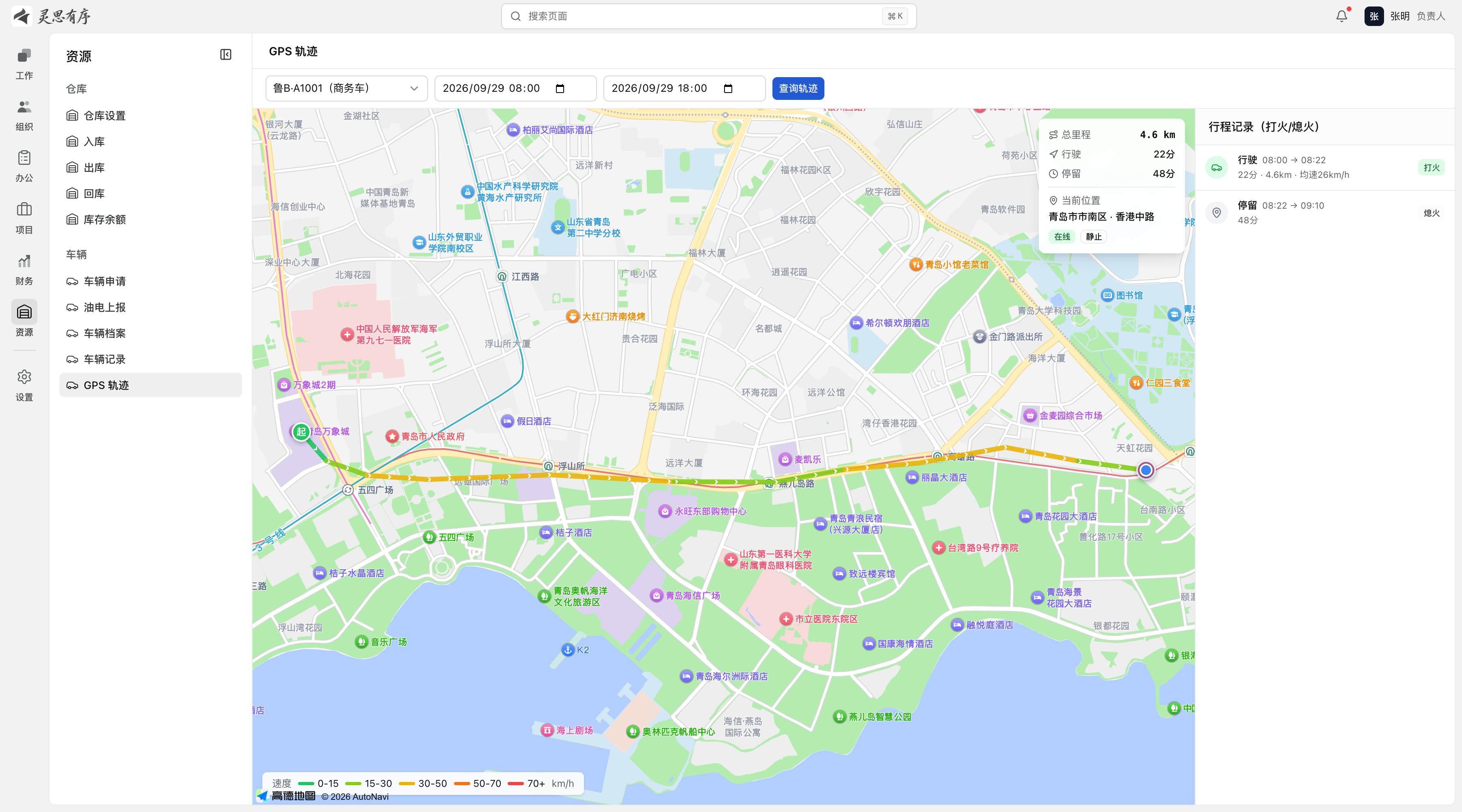The width and height of the screenshot is (1462, 812).
Task: Open 仓库设置 menu item
Action: pos(150,116)
